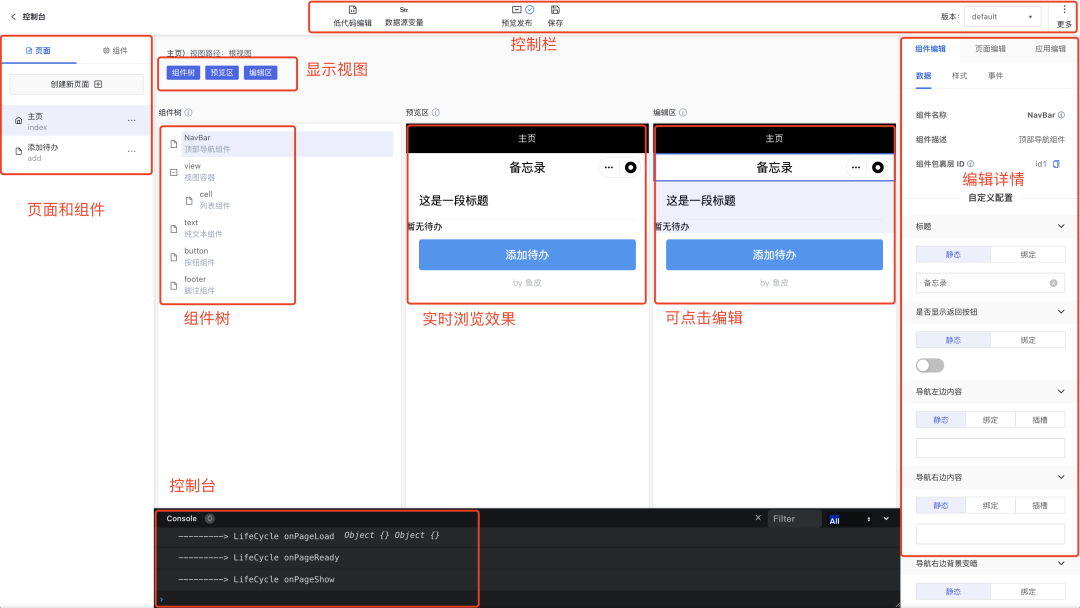Viewport: 1080px width, 608px height.
Task: Toggle the 组件树 view button
Action: (x=183, y=72)
